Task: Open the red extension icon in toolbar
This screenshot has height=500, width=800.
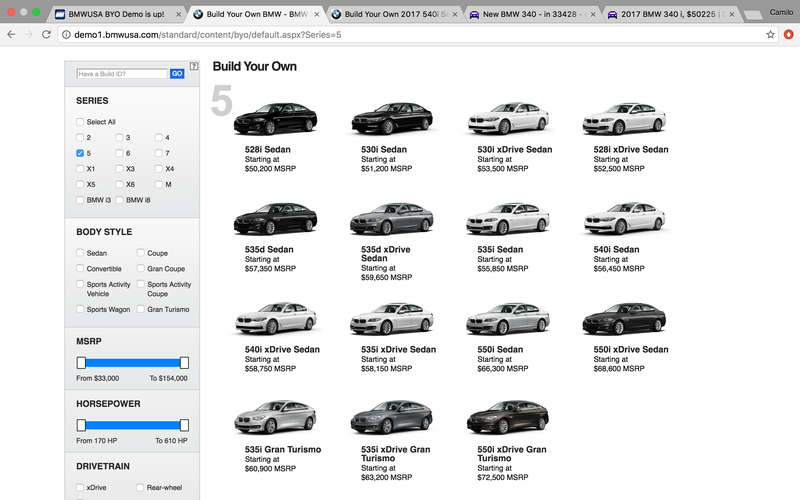Action: 789,35
